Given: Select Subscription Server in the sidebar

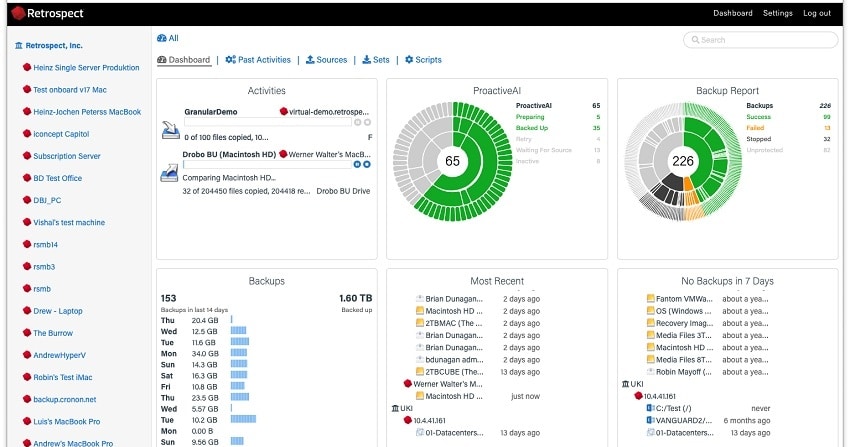Looking at the screenshot, I should click(67, 156).
